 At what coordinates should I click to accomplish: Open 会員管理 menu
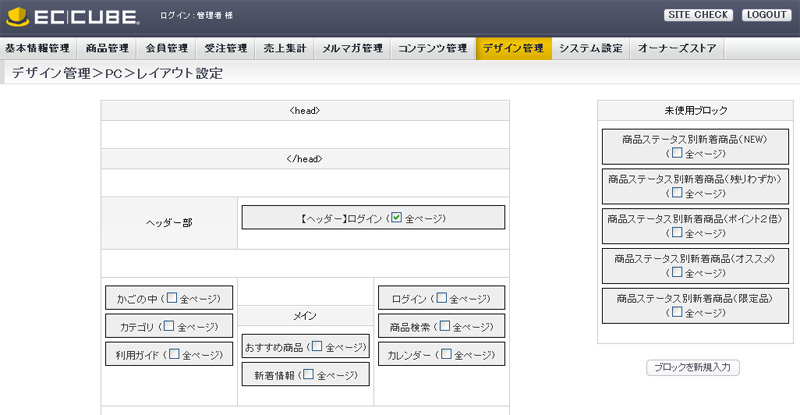(x=167, y=48)
